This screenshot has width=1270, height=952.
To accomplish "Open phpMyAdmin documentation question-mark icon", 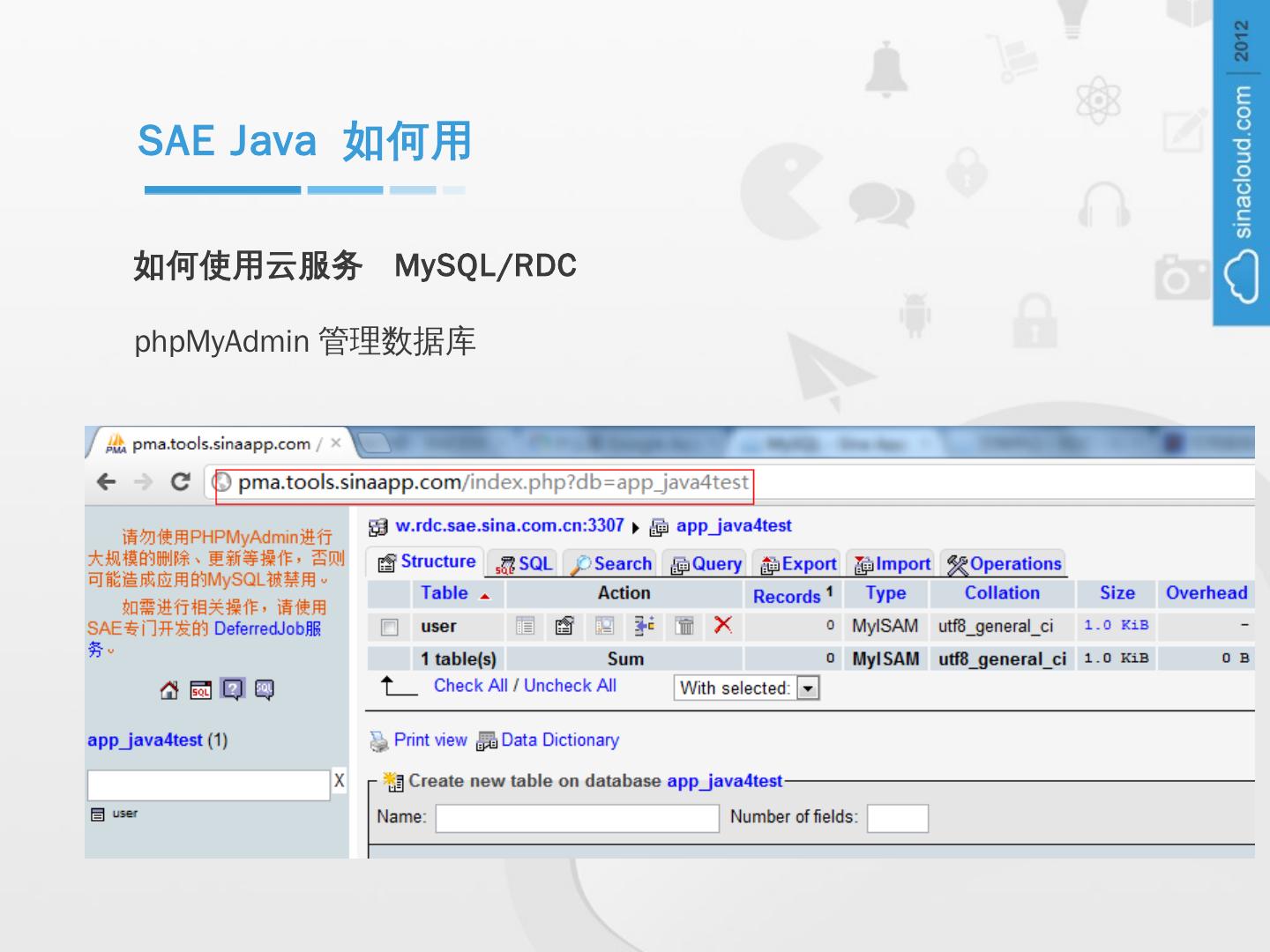I will (233, 689).
